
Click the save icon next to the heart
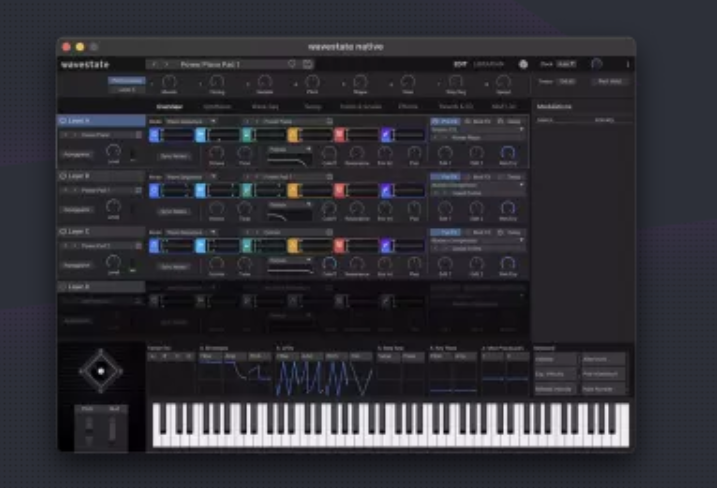tap(307, 64)
